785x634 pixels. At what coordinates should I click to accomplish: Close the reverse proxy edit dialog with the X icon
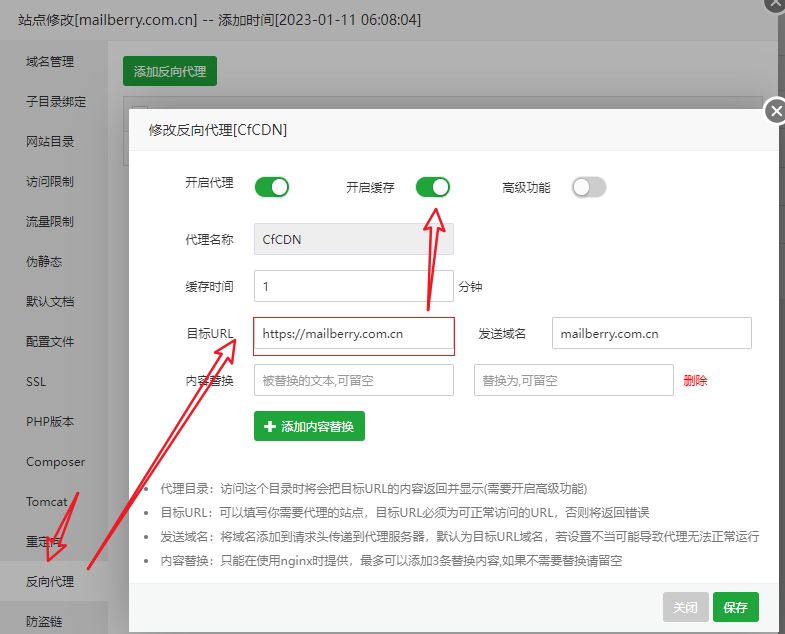tap(775, 111)
